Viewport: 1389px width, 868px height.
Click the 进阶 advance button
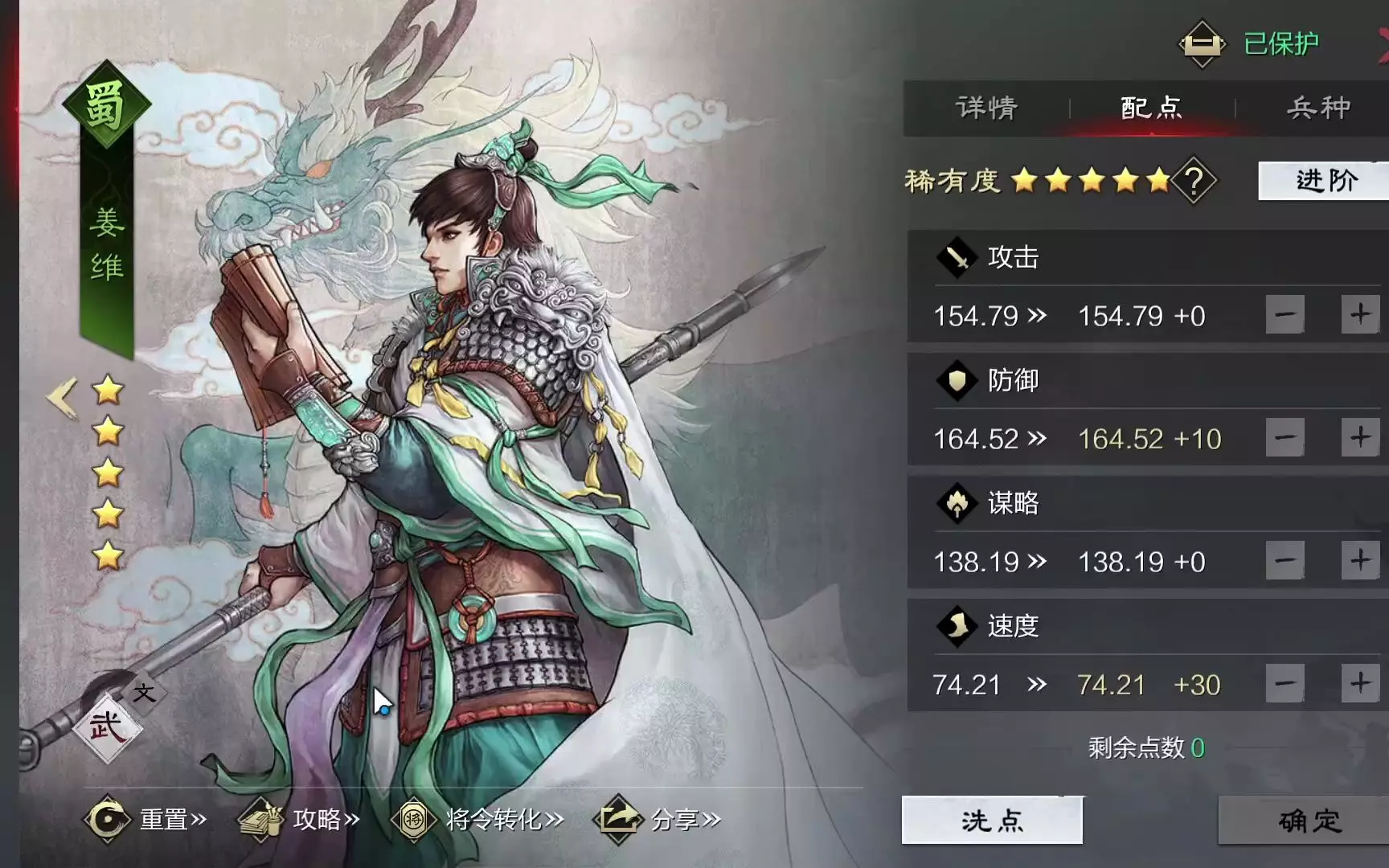1325,181
